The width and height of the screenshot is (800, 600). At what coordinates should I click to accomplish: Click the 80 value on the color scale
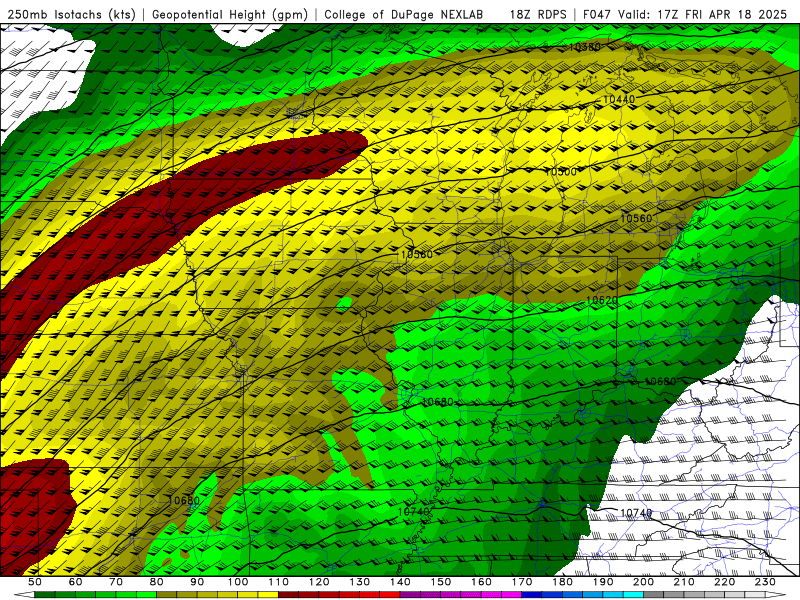[157, 582]
